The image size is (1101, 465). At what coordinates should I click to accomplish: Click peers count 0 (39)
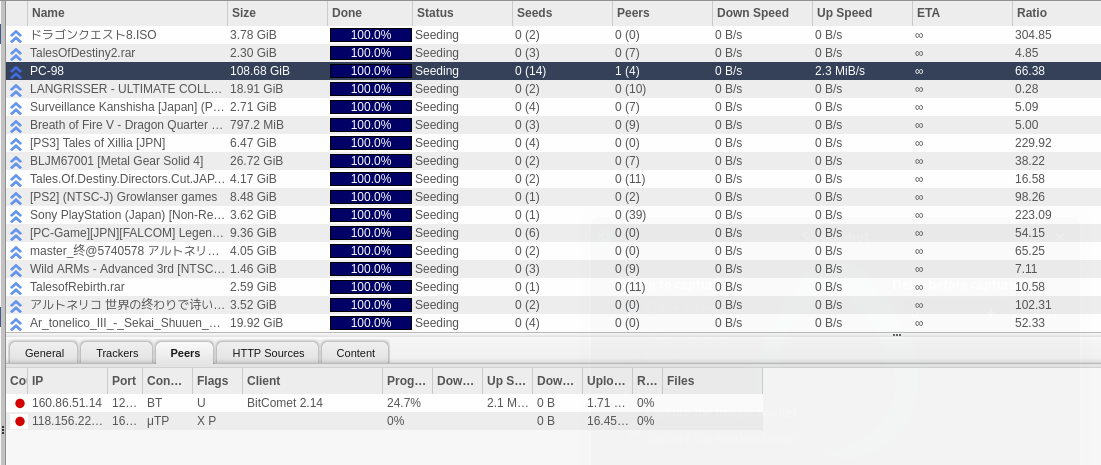(x=631, y=215)
